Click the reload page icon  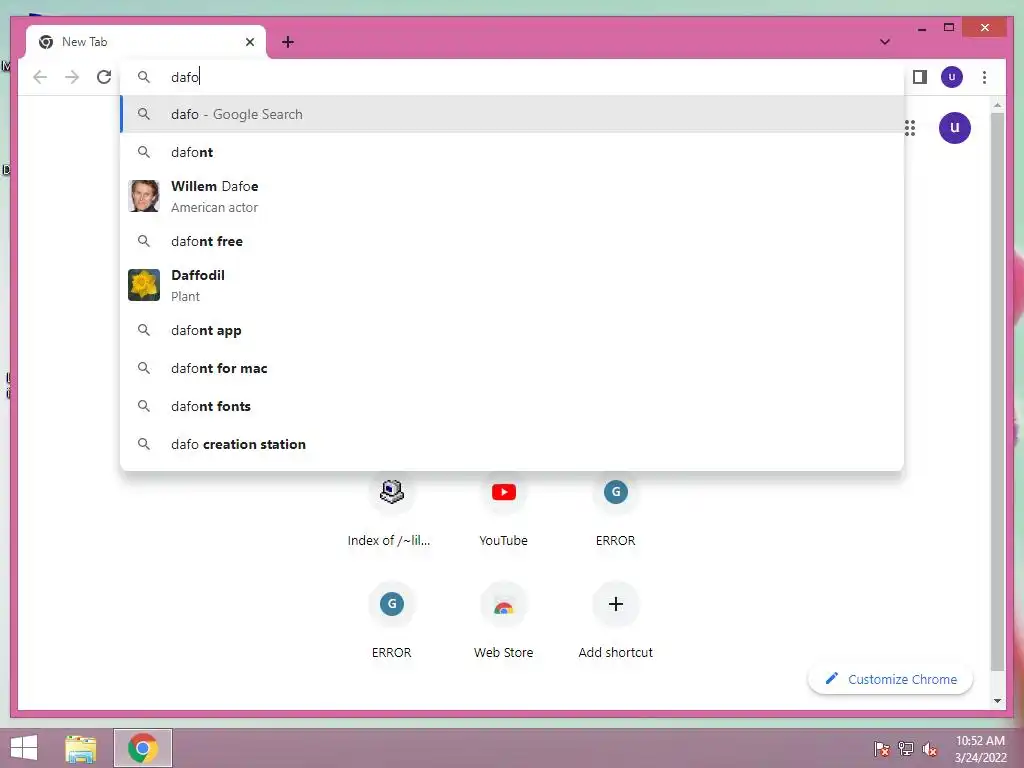(x=104, y=77)
